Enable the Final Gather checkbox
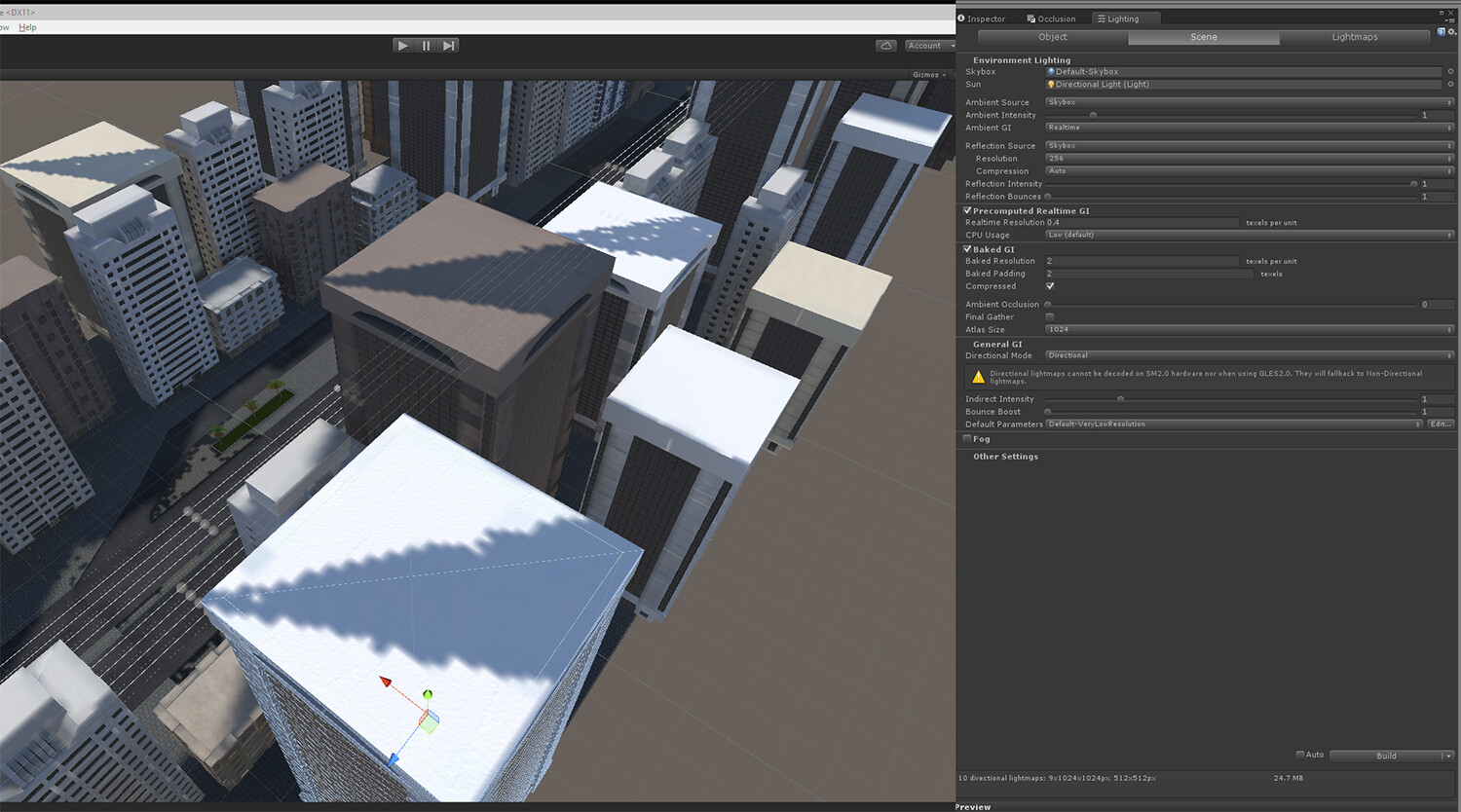The width and height of the screenshot is (1461, 812). point(1050,317)
